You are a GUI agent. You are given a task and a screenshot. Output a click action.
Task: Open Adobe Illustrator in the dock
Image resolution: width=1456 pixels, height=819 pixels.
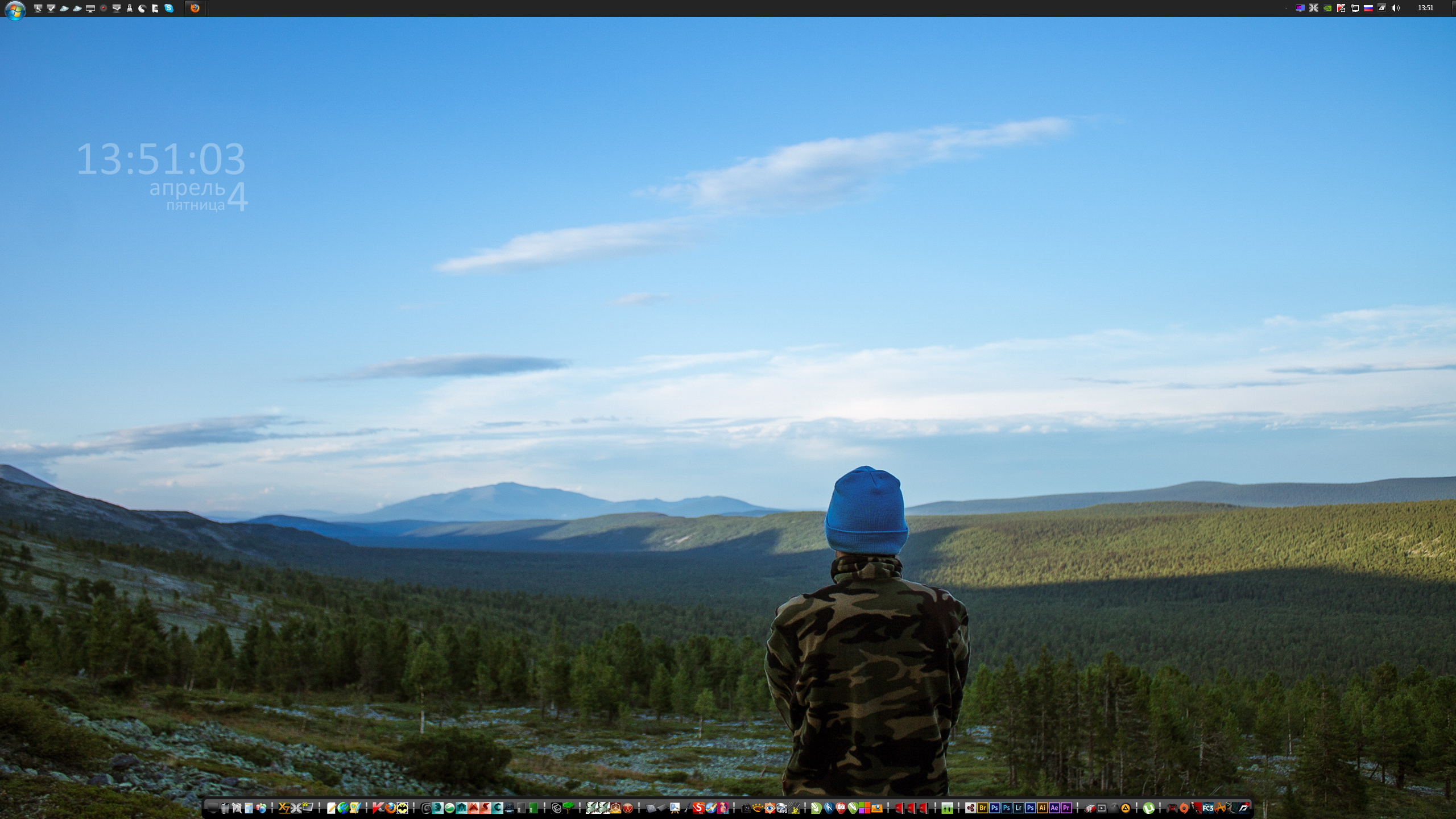(1043, 808)
